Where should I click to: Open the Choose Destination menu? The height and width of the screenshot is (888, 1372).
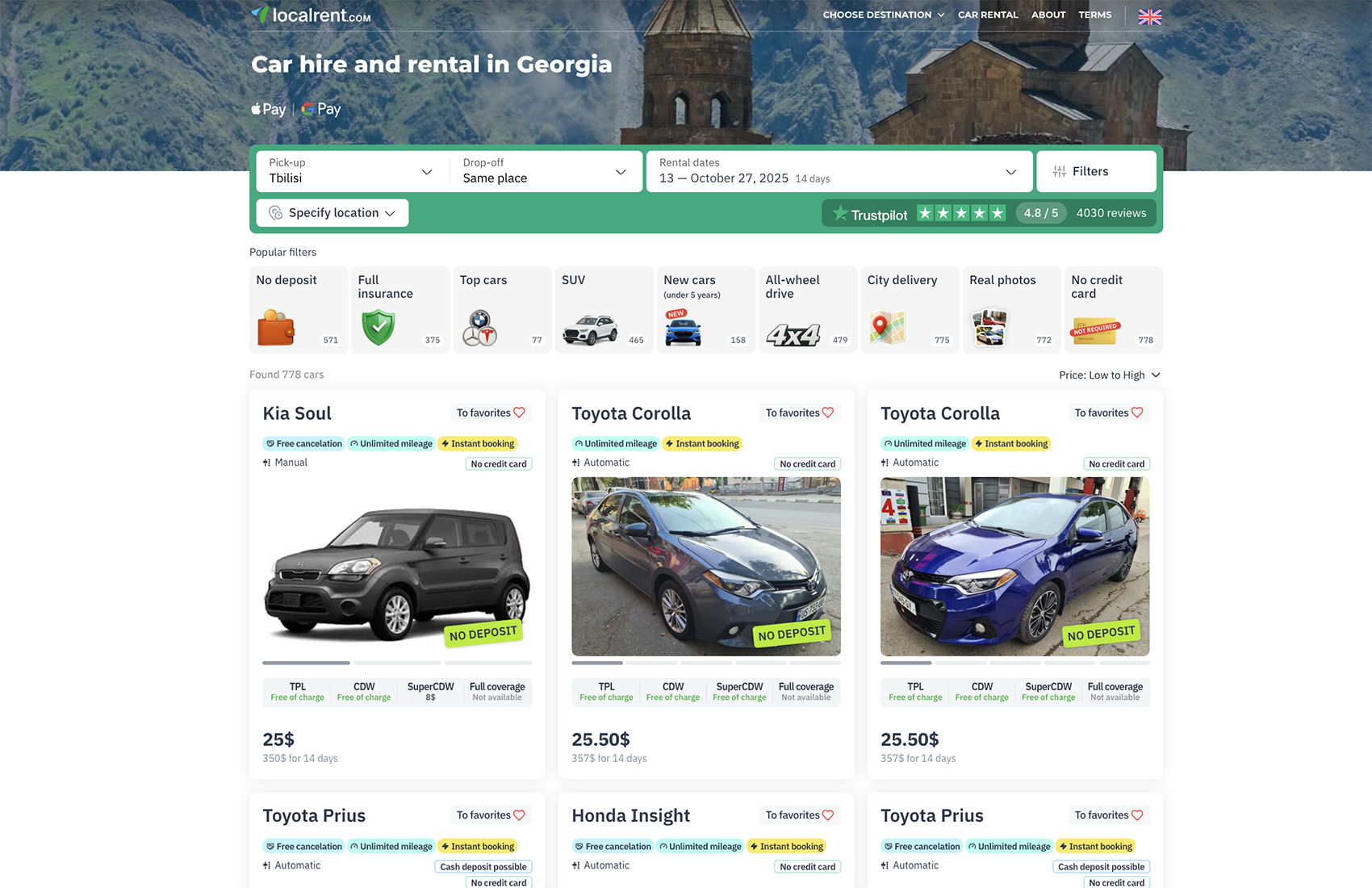[883, 15]
